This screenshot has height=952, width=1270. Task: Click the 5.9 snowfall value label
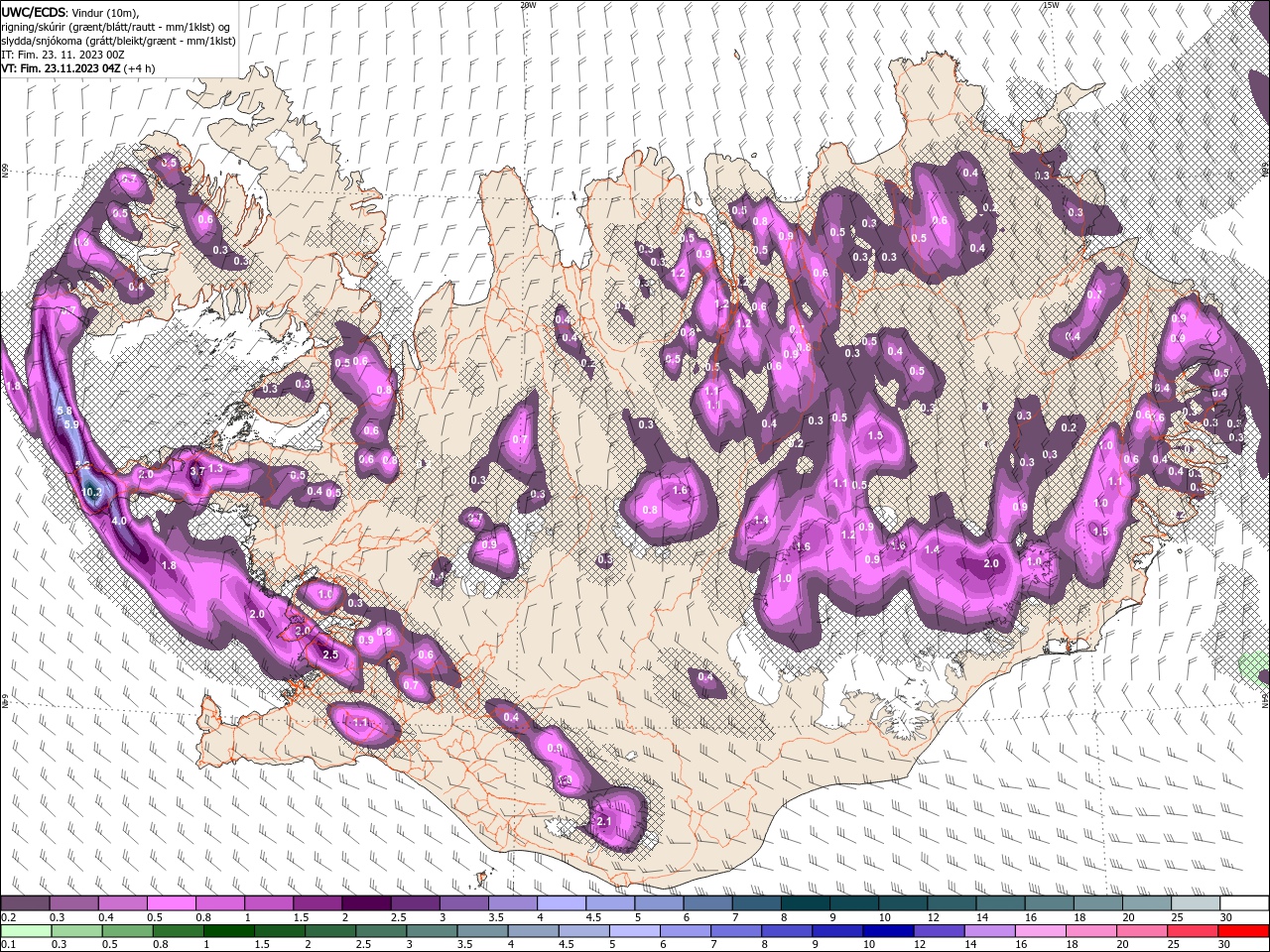(x=70, y=424)
